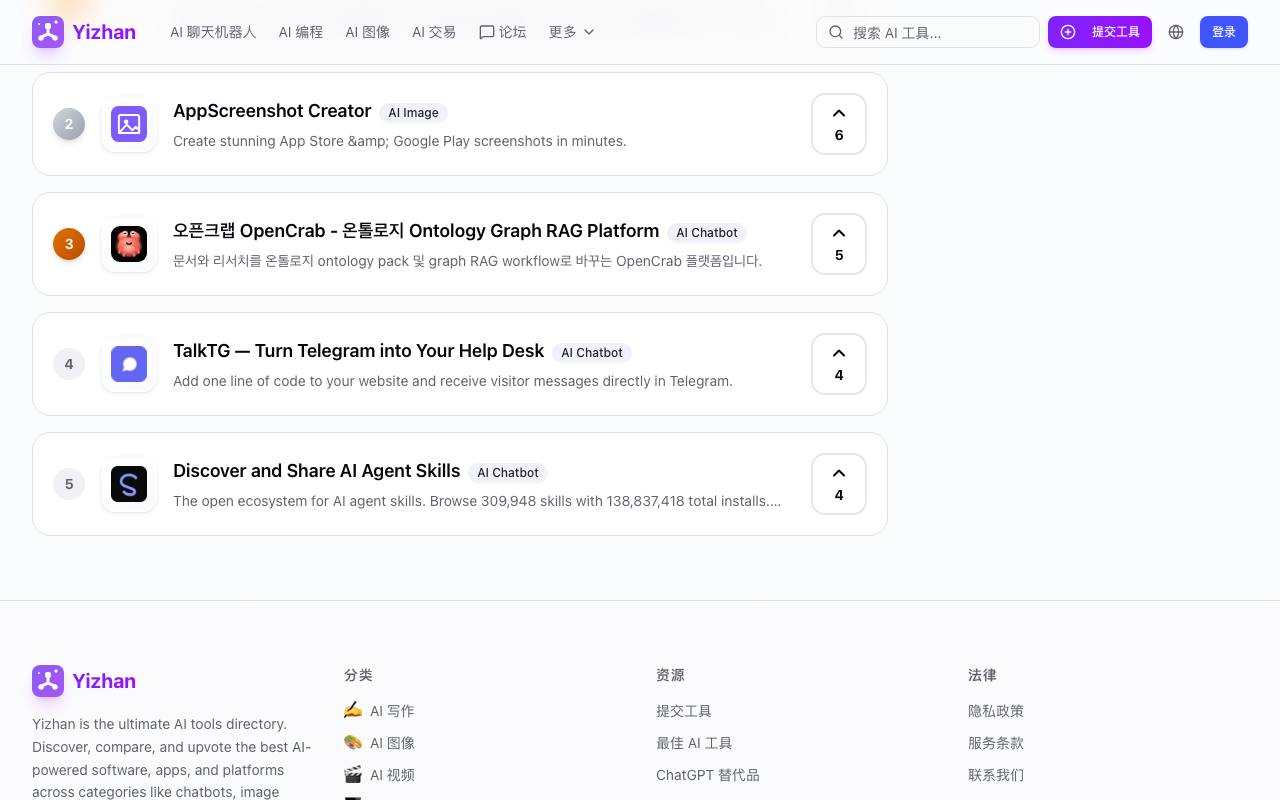Click the search magnifier icon
The width and height of the screenshot is (1280, 800).
coord(836,32)
